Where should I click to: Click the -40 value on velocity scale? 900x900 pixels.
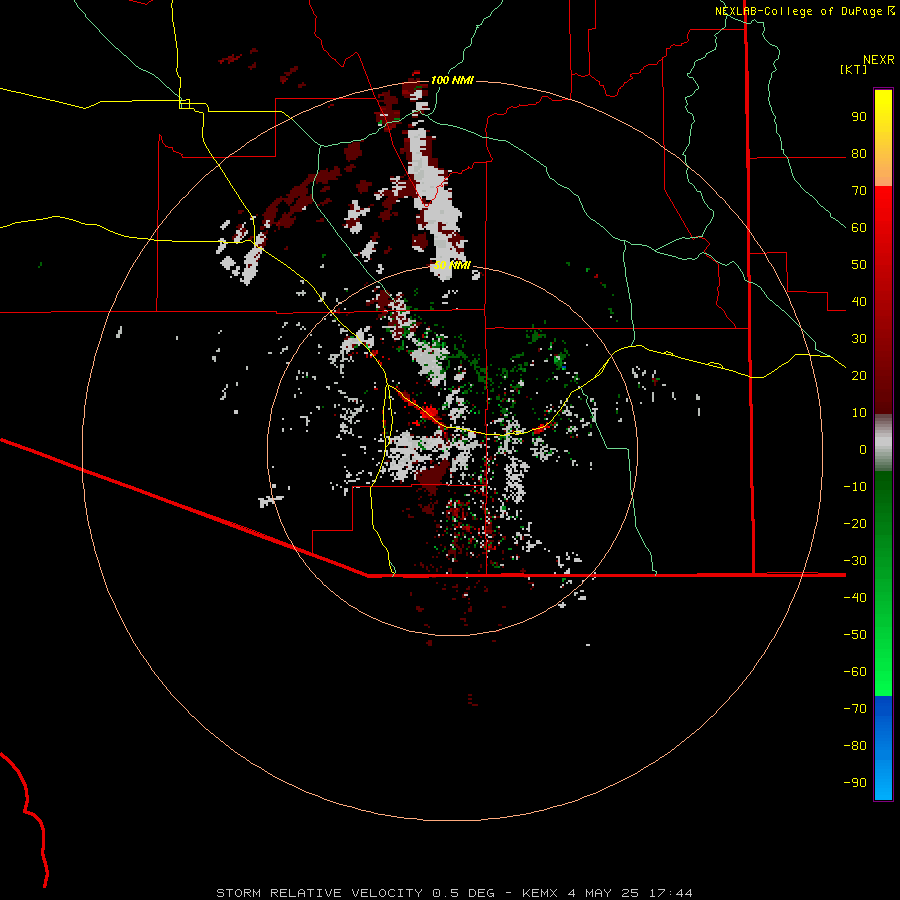855,598
